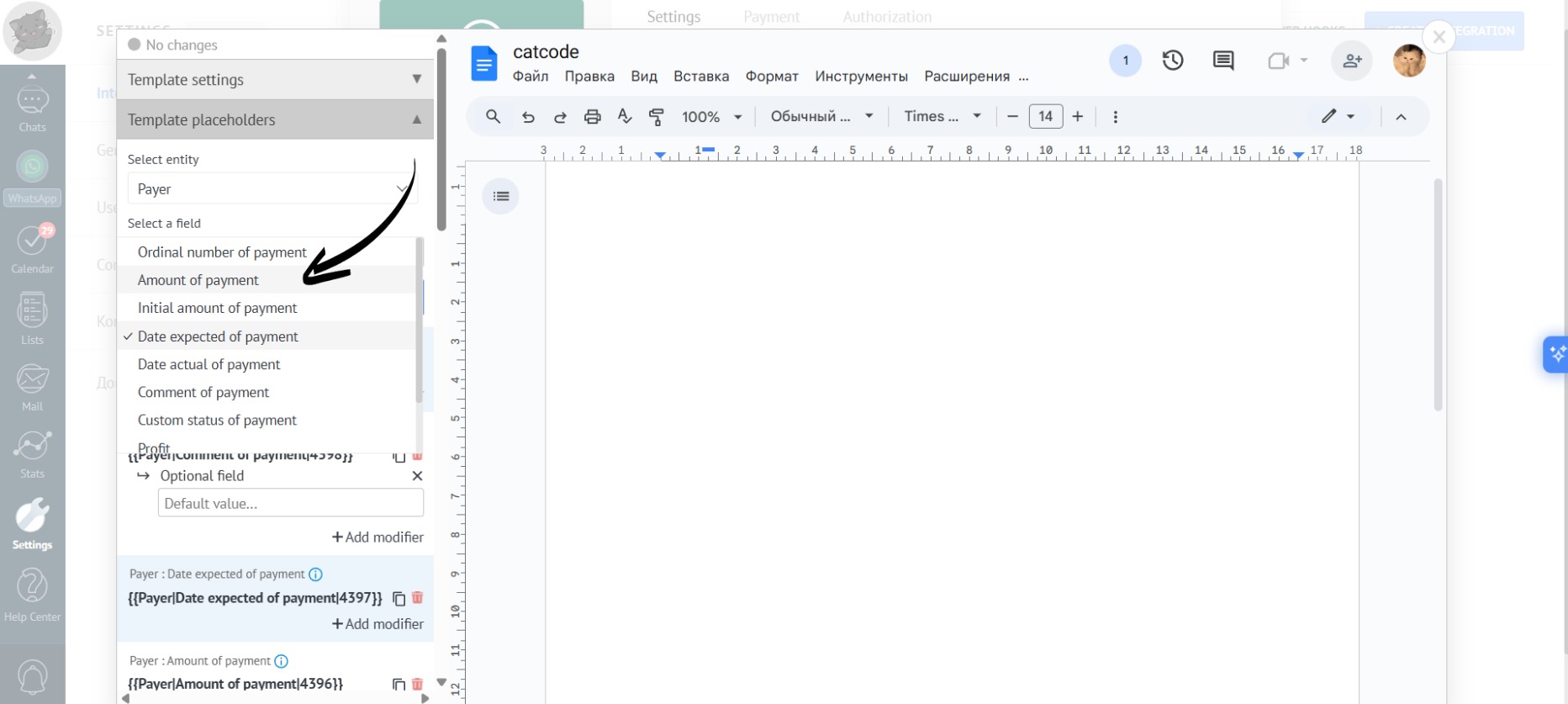Screen dimensions: 1568x704
Task: Select the checked Date expected of payment field
Action: (218, 336)
